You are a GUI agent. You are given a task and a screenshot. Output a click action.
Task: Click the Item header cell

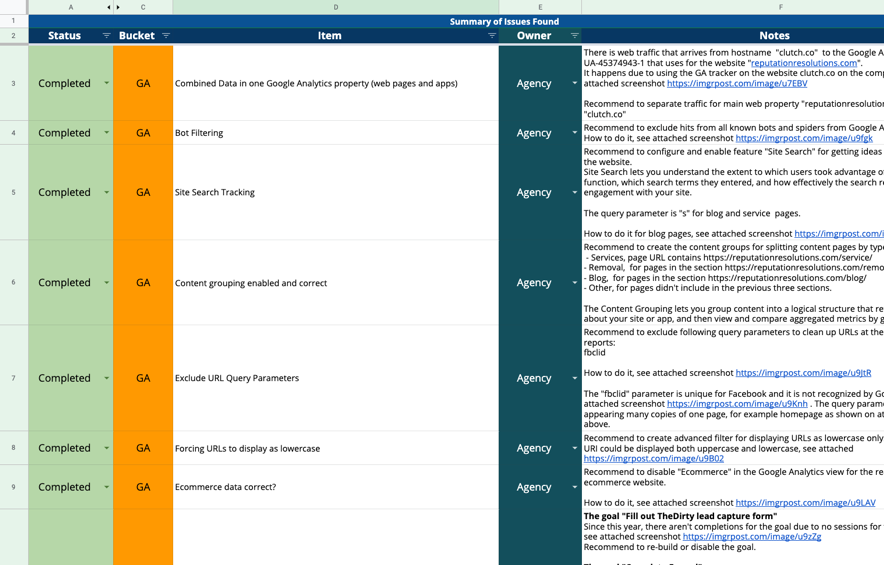[x=335, y=36]
